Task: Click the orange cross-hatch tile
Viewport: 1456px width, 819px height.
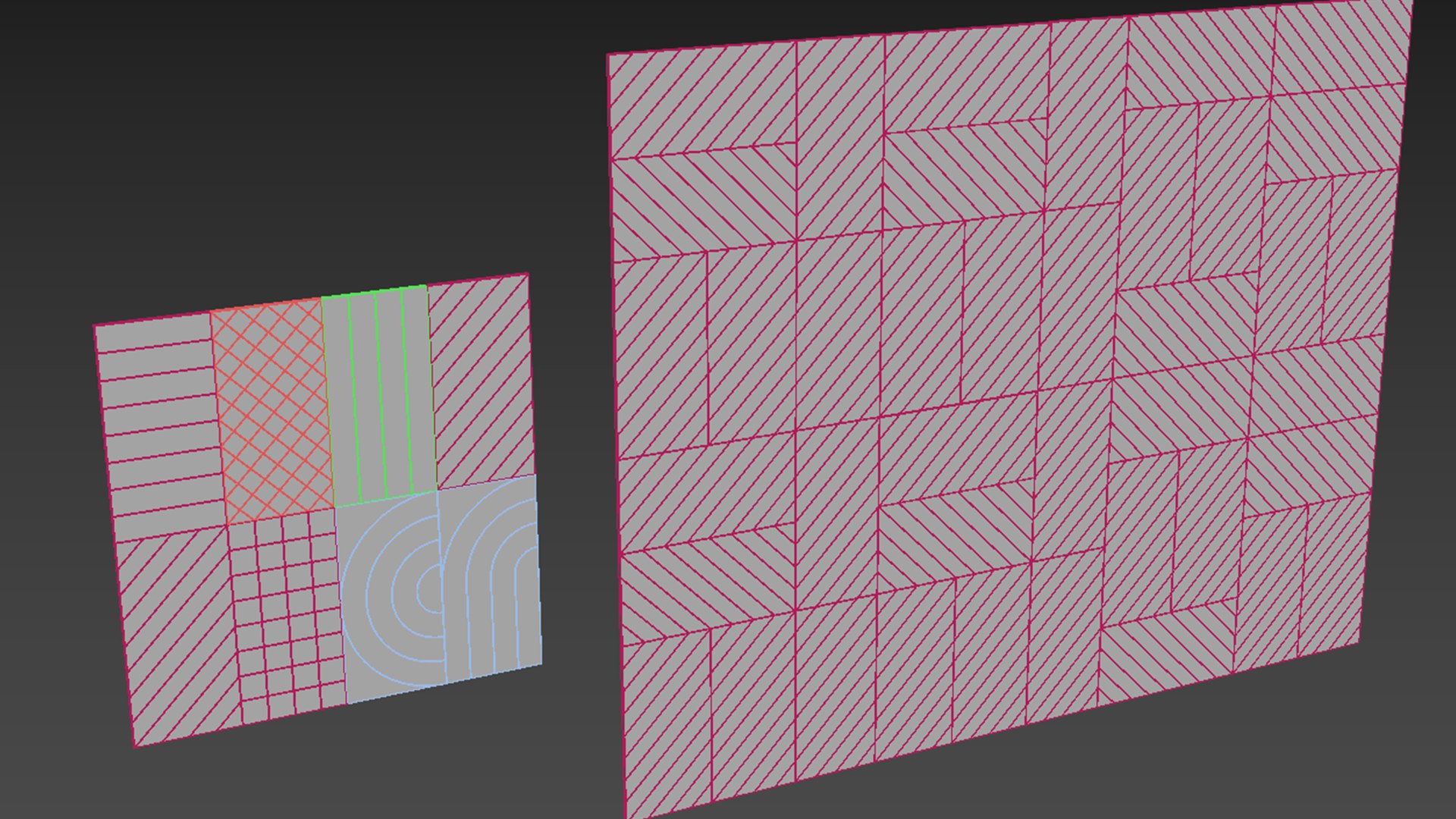Action: pos(272,410)
